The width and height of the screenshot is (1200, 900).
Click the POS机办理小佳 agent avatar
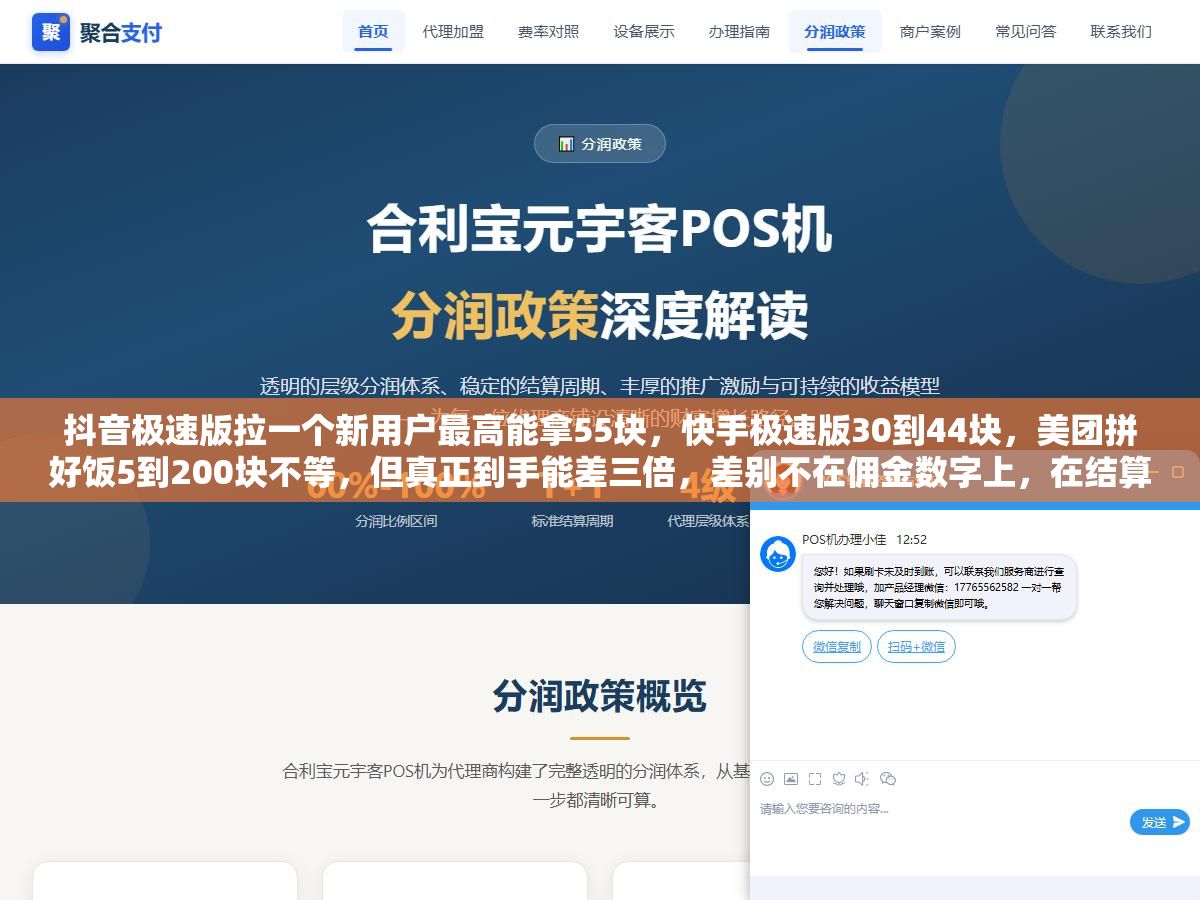(778, 554)
